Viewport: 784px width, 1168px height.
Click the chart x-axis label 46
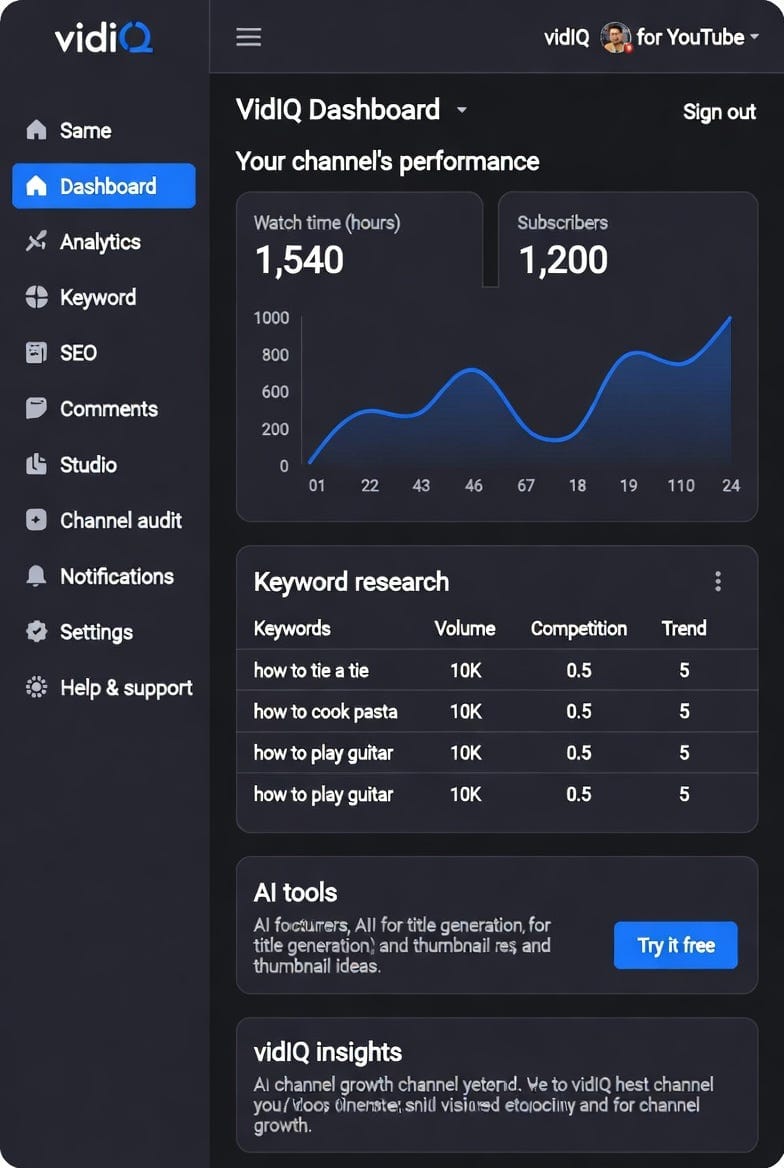473,486
